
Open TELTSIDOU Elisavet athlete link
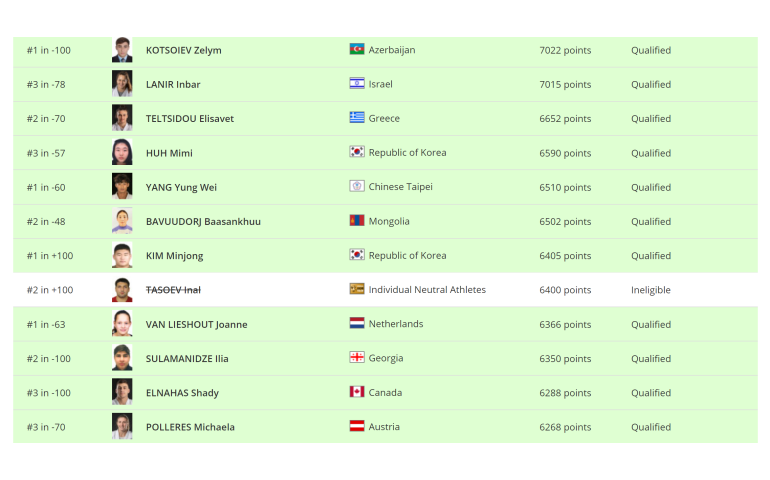click(x=190, y=118)
